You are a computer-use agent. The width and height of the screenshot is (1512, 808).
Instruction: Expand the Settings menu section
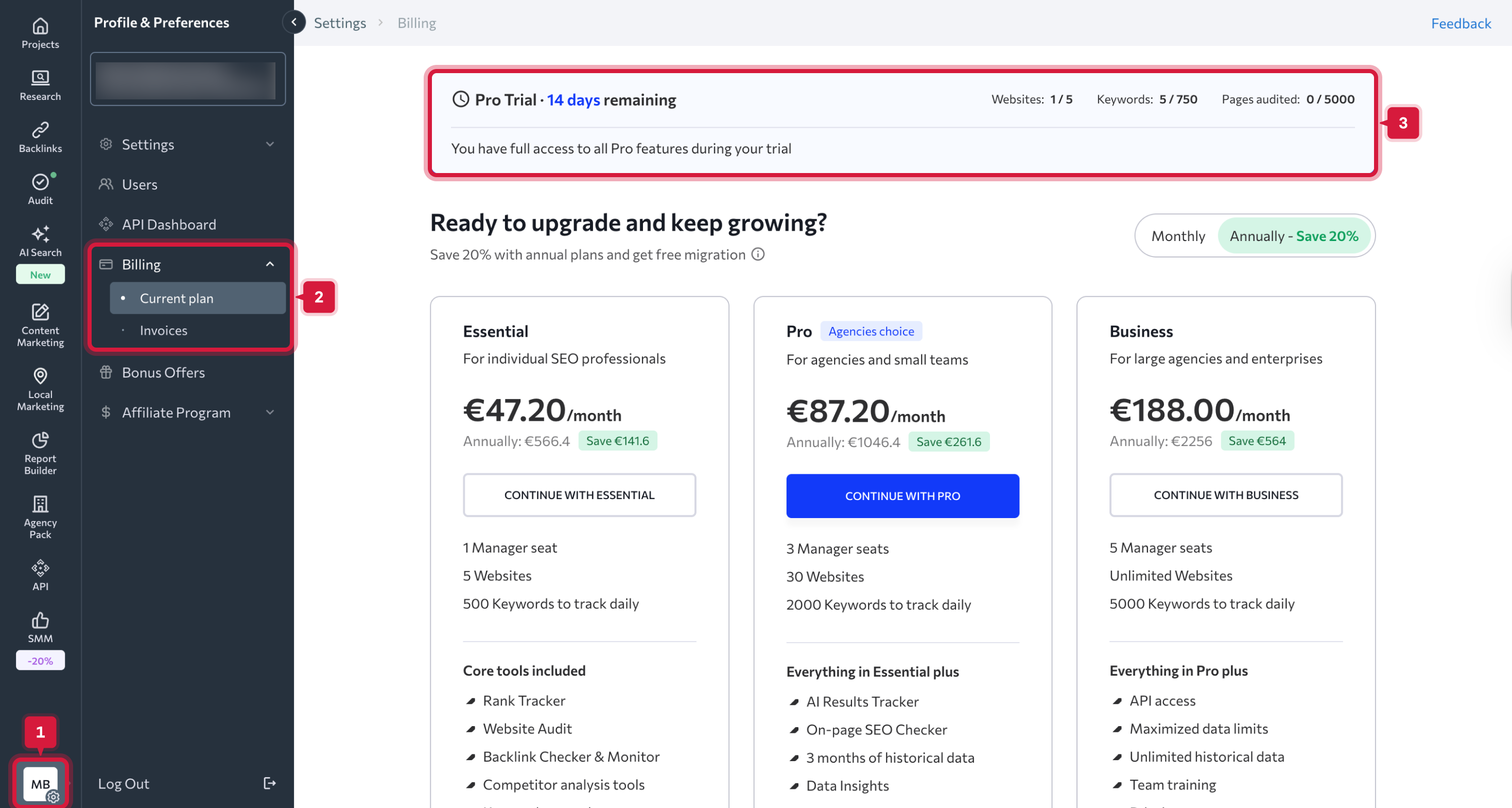[270, 145]
